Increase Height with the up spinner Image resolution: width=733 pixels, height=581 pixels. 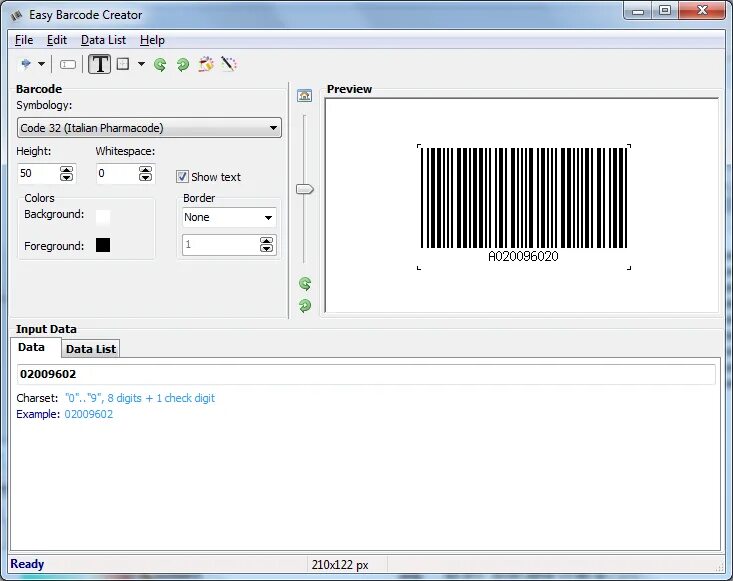(x=66, y=169)
